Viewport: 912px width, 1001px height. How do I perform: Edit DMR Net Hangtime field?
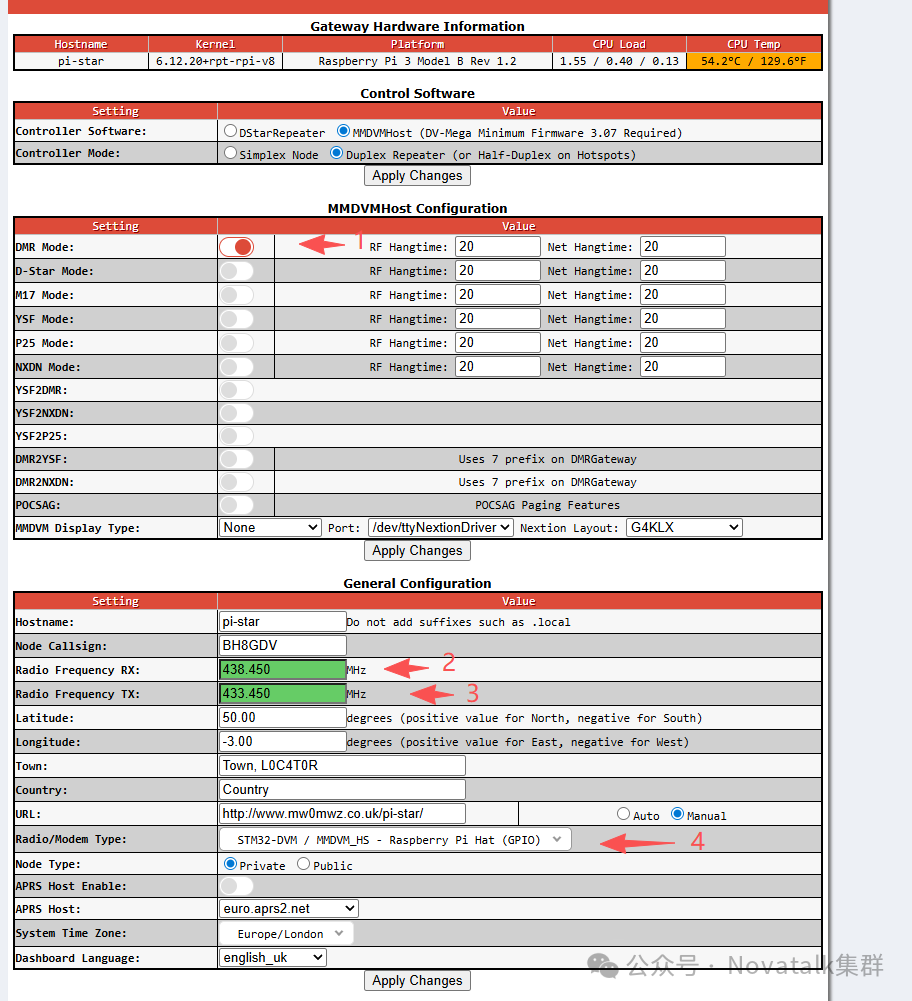tap(682, 246)
